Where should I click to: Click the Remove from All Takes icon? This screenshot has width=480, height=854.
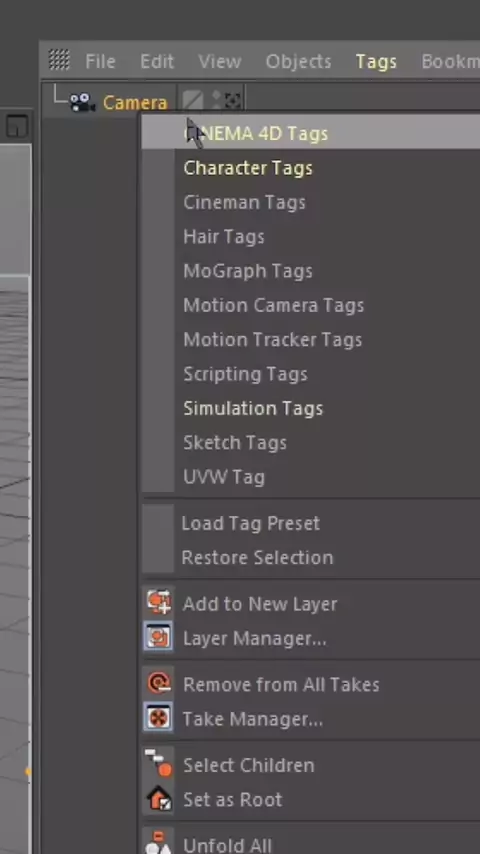click(159, 683)
